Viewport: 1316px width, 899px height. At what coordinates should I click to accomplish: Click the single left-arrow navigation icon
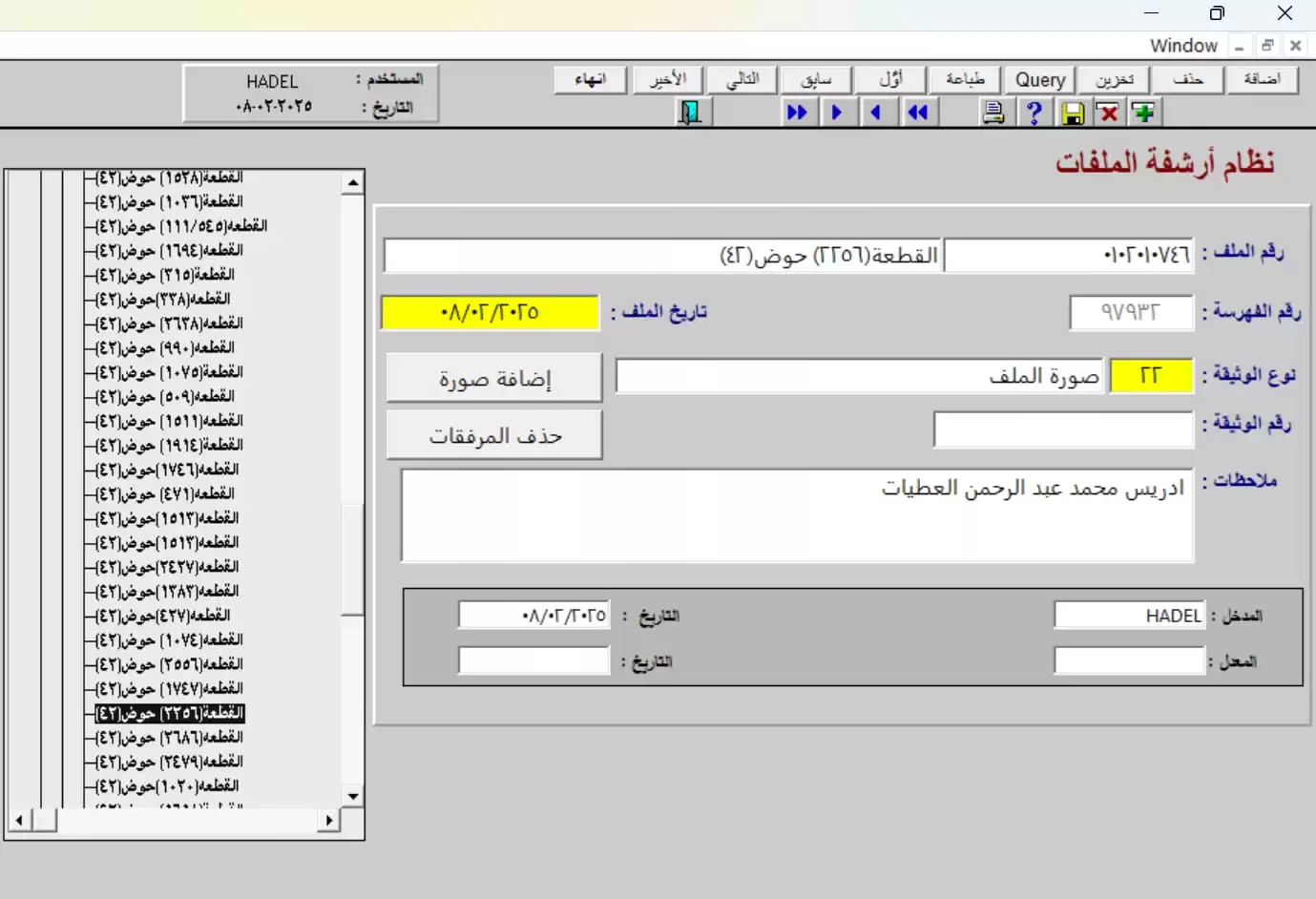pos(876,113)
